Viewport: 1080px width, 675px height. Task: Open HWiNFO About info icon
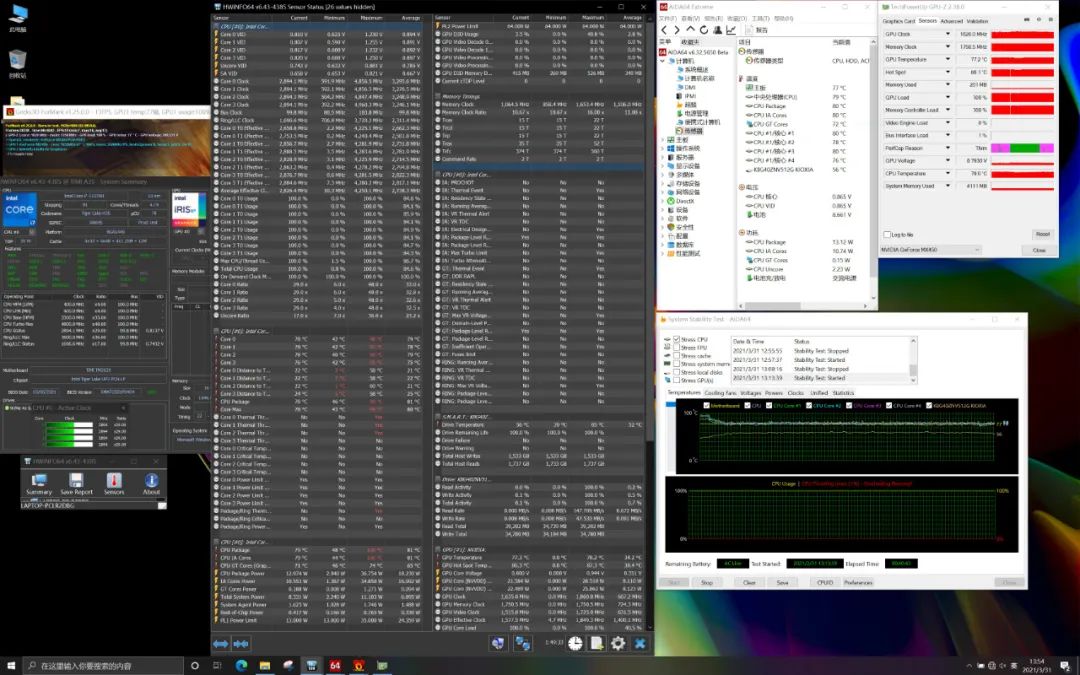pos(151,482)
